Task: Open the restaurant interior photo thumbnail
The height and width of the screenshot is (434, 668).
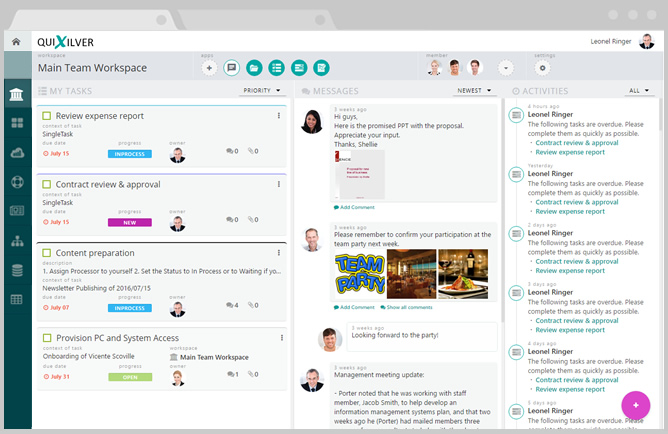Action: coord(412,274)
